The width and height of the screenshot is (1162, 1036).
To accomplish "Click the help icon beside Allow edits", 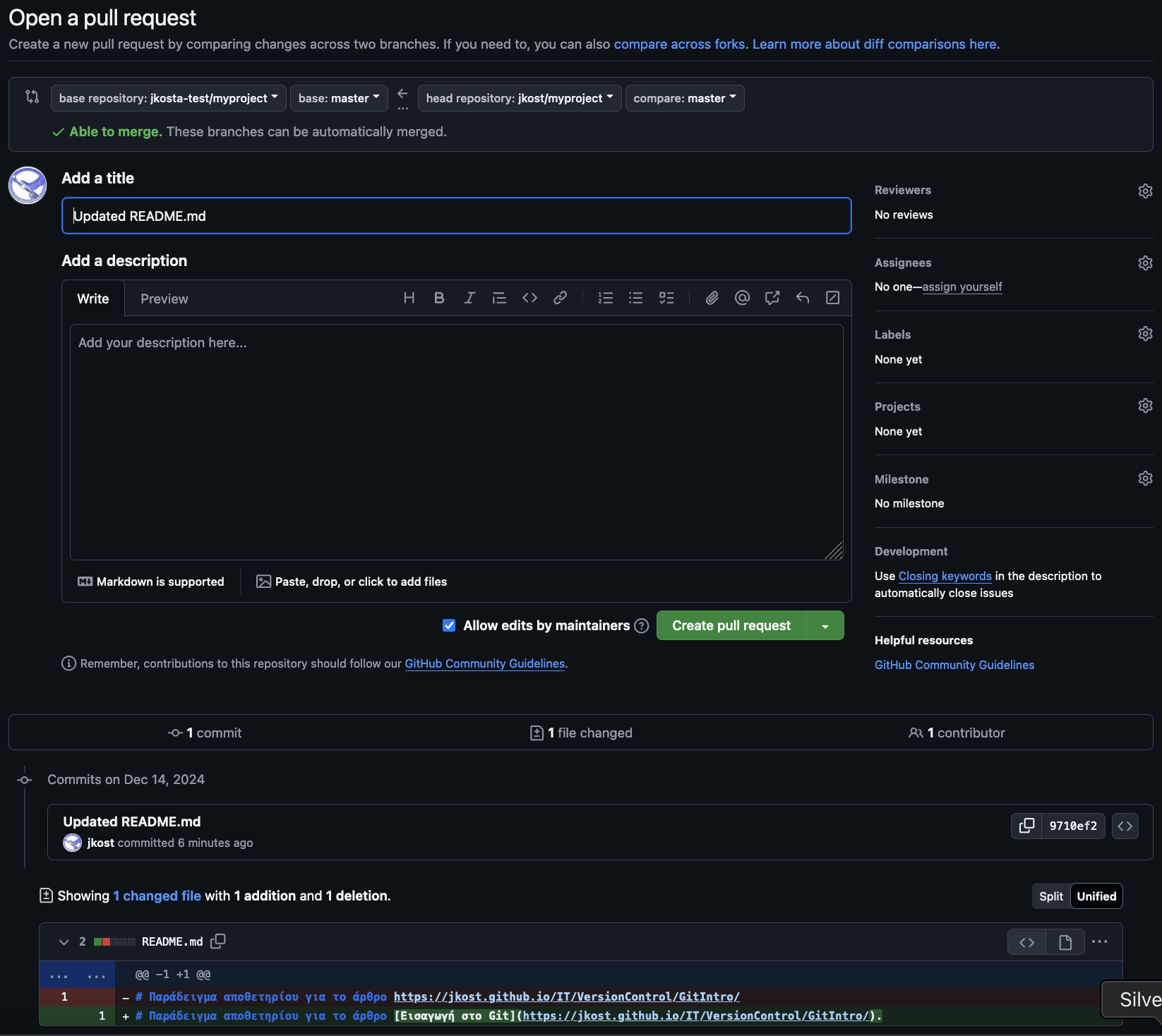I will point(641,626).
